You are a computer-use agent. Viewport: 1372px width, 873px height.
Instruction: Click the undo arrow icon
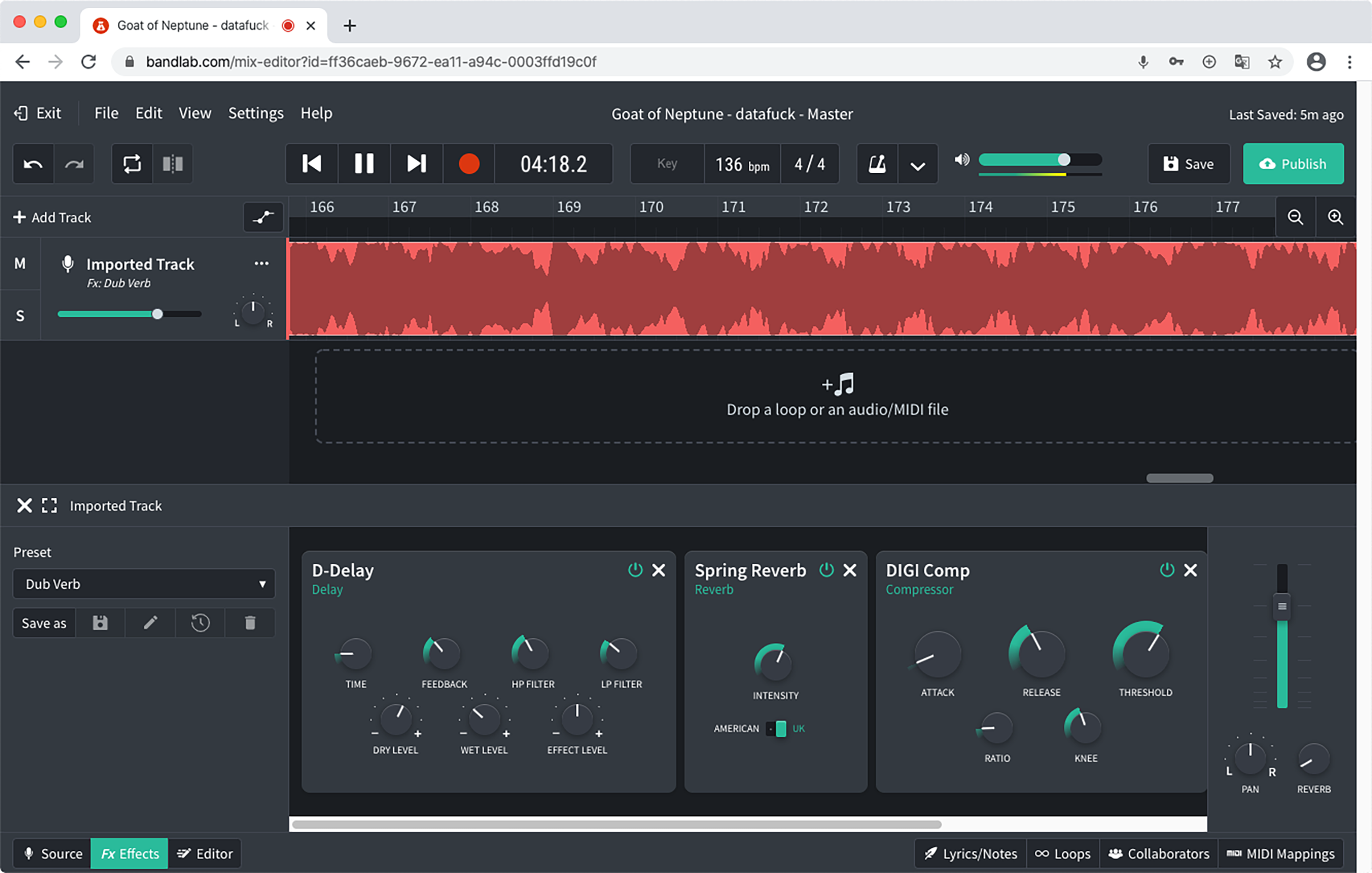tap(33, 164)
